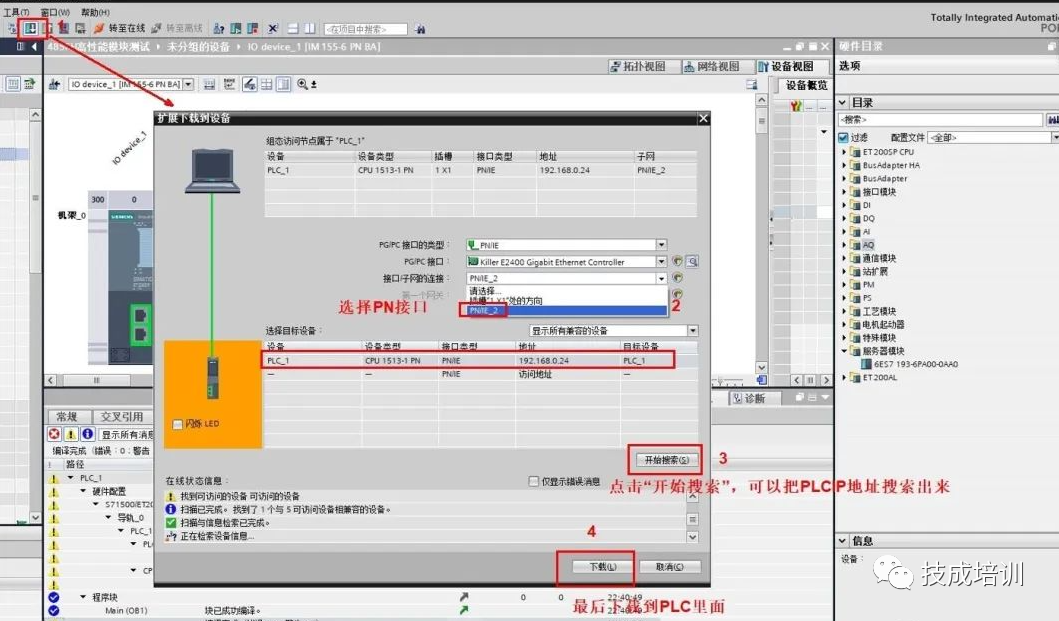
Task: Click the upload from device toolbar icon
Action: coord(47,28)
